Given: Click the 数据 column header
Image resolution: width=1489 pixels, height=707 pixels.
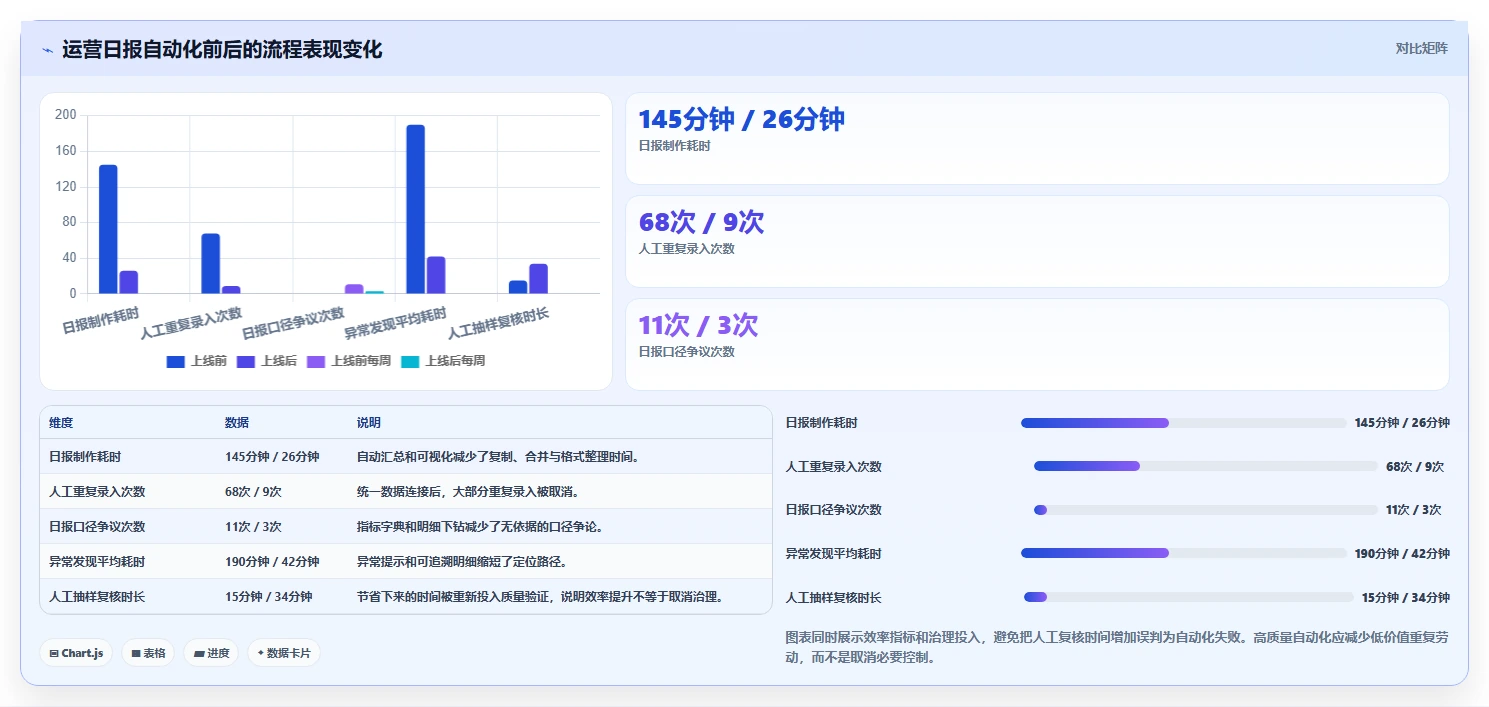Looking at the screenshot, I should pyautogui.click(x=237, y=423).
